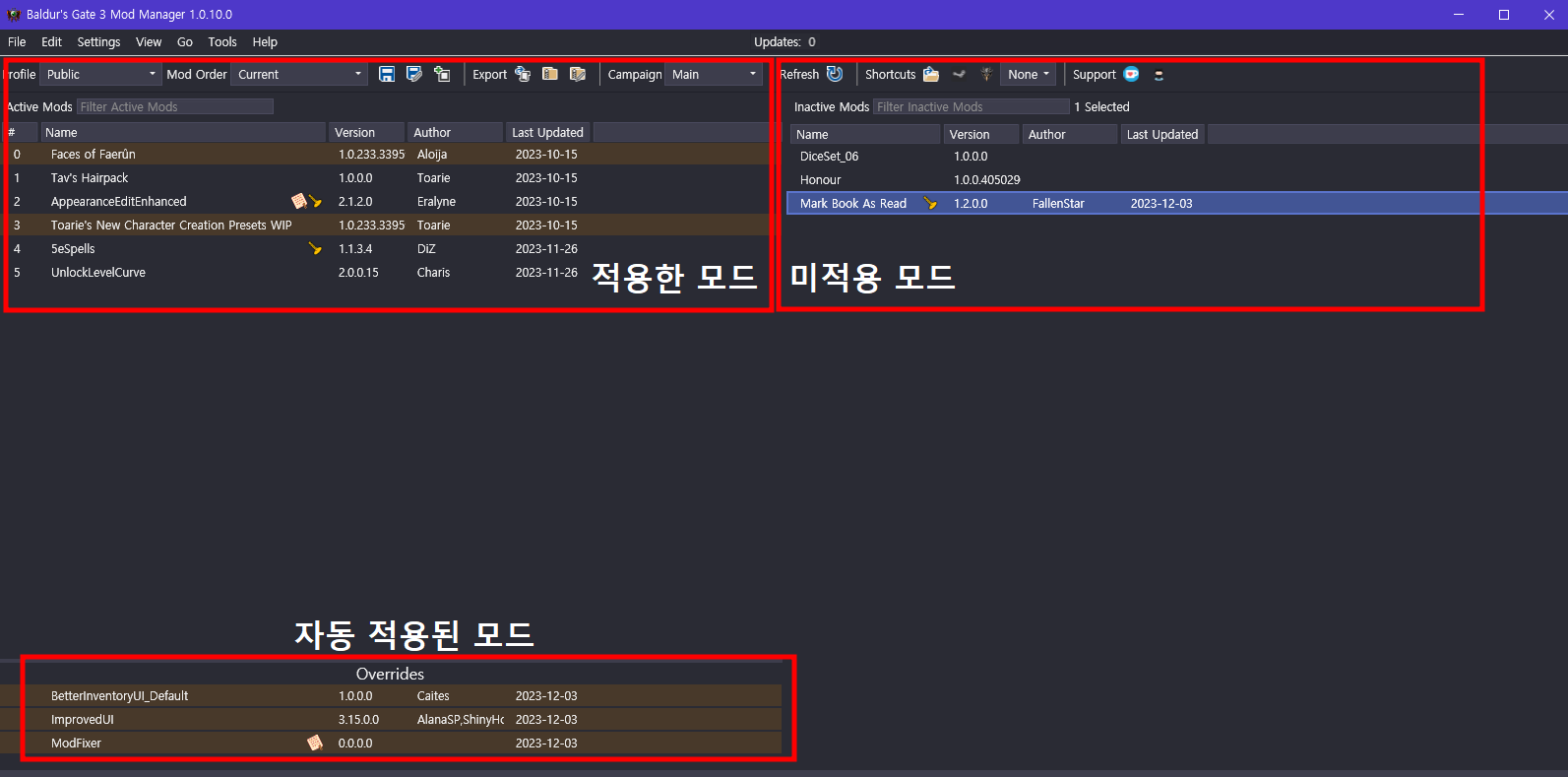This screenshot has width=1568, height=777.
Task: Click the 1.0.0.405029 version cell of Honour
Action: tap(987, 179)
